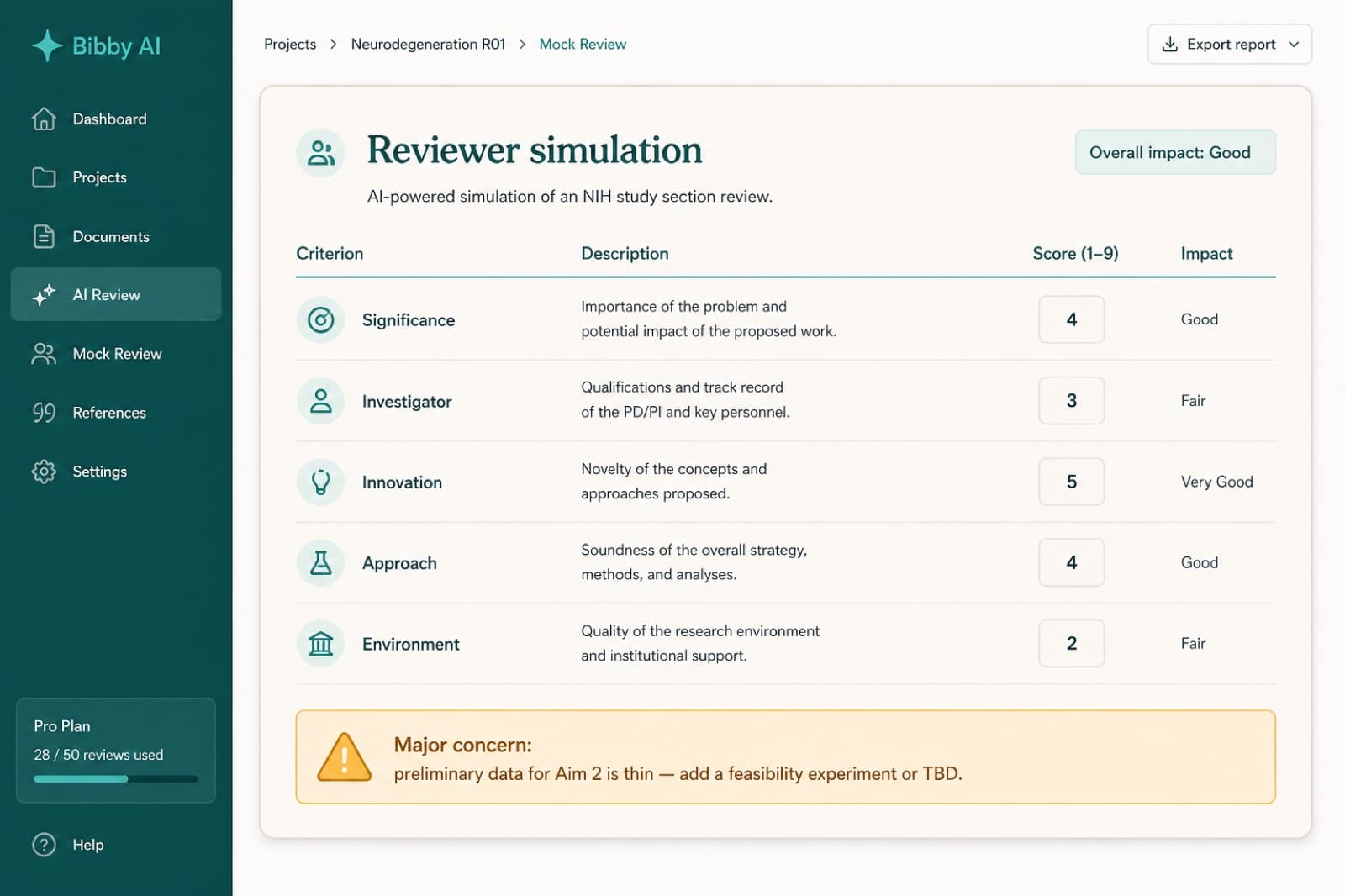Open Neurodegeneration R01 breadcrumb link

point(428,44)
